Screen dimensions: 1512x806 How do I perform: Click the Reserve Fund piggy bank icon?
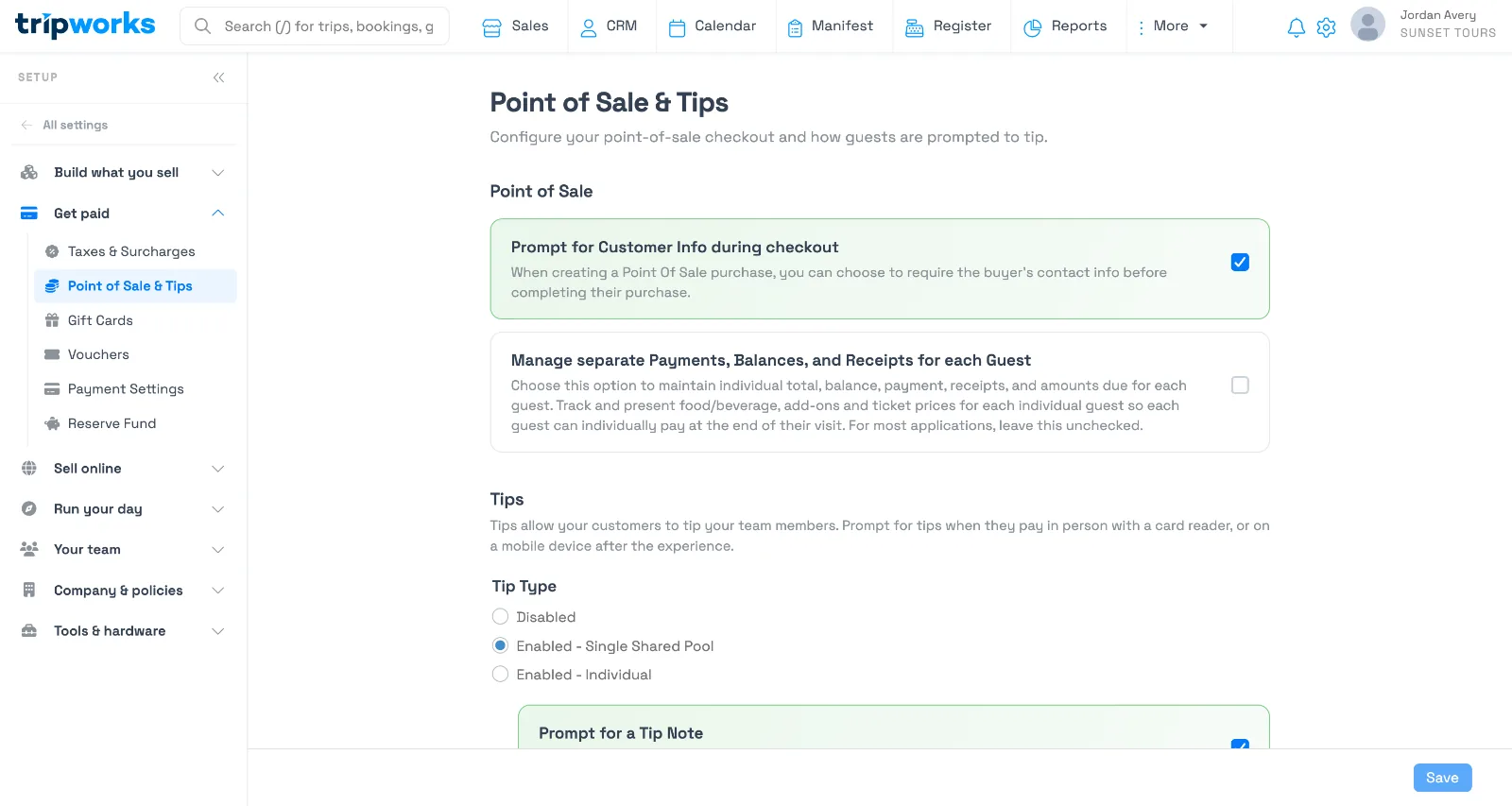pos(52,423)
